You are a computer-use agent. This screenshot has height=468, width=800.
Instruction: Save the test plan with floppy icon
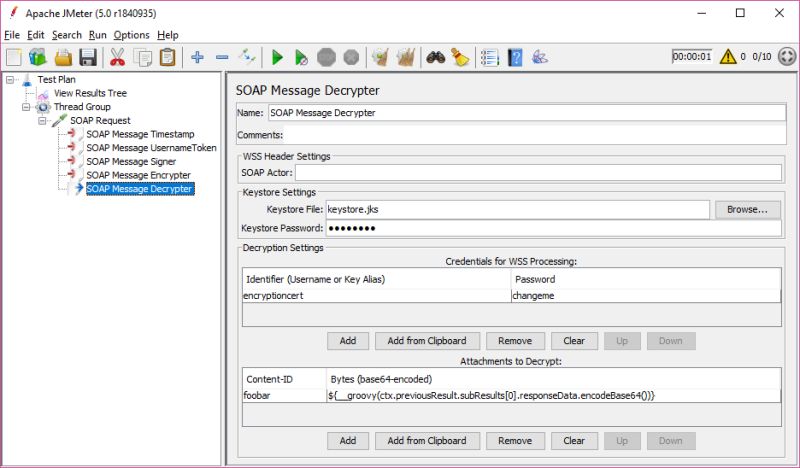tap(88, 57)
